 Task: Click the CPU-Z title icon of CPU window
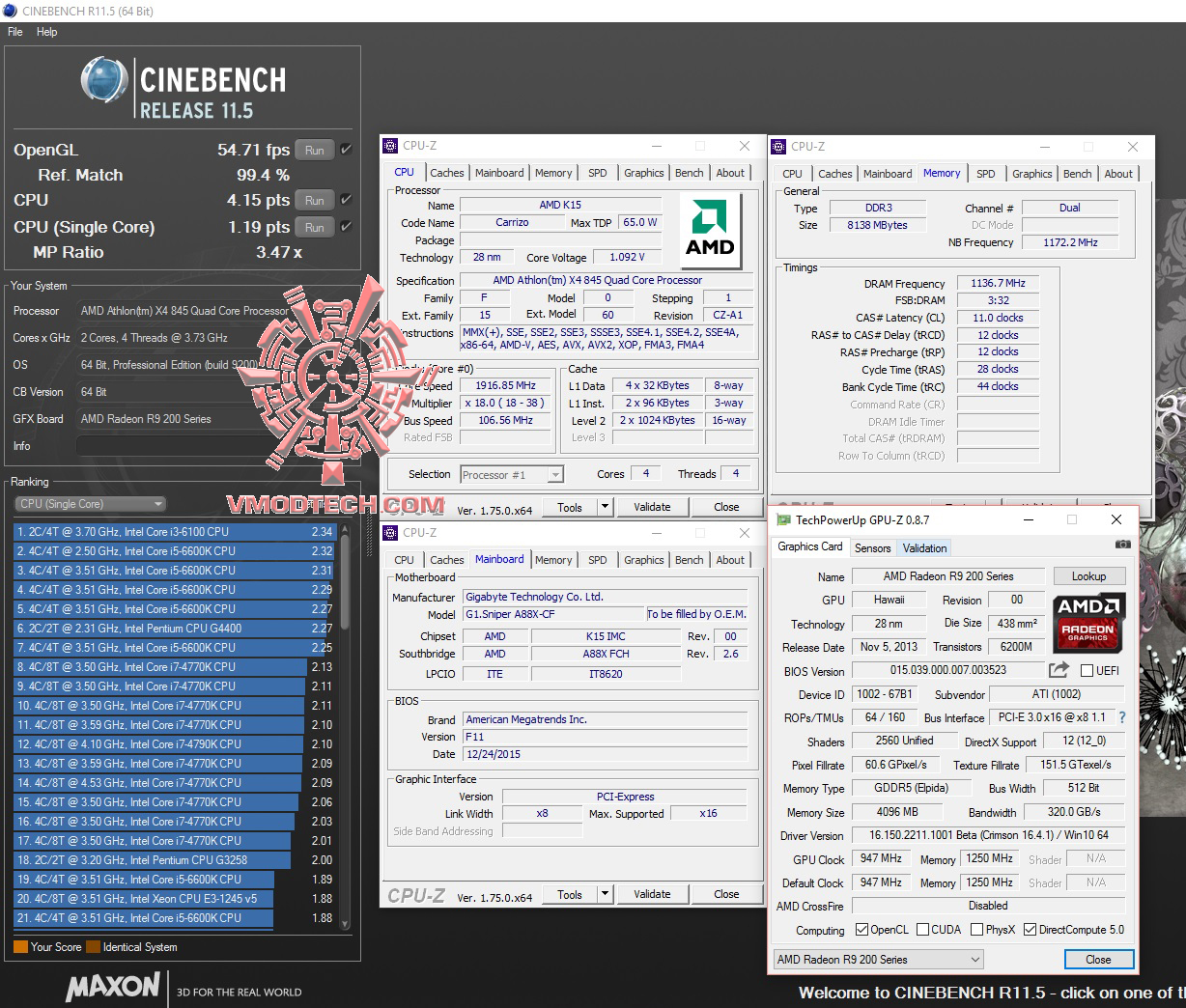390,146
